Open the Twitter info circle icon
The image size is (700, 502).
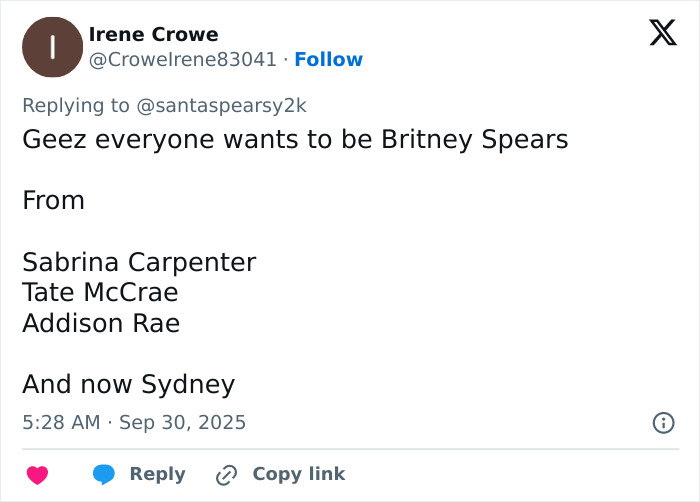(x=663, y=423)
